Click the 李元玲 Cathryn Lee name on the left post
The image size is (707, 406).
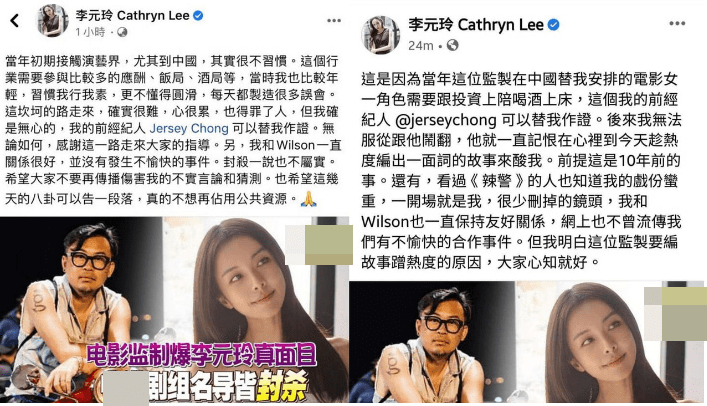click(132, 15)
